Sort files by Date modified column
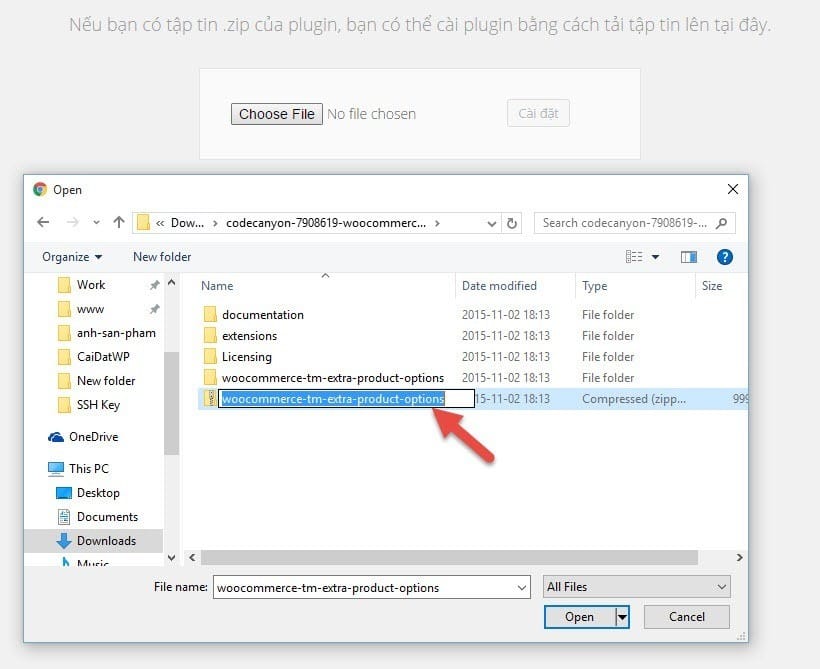Viewport: 820px width, 669px height. 499,286
